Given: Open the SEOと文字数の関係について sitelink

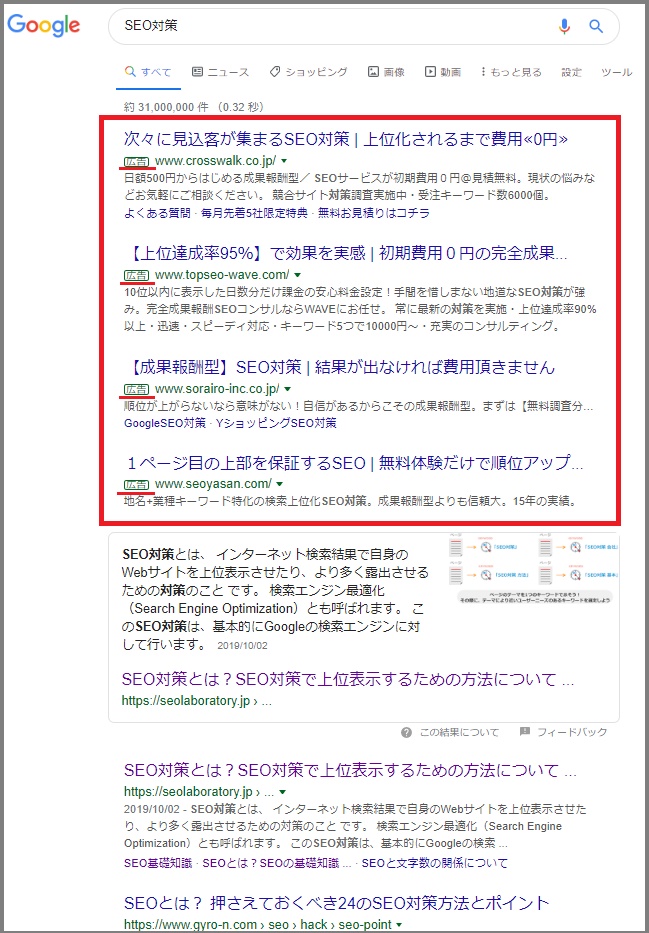Looking at the screenshot, I should pyautogui.click(x=435, y=862).
